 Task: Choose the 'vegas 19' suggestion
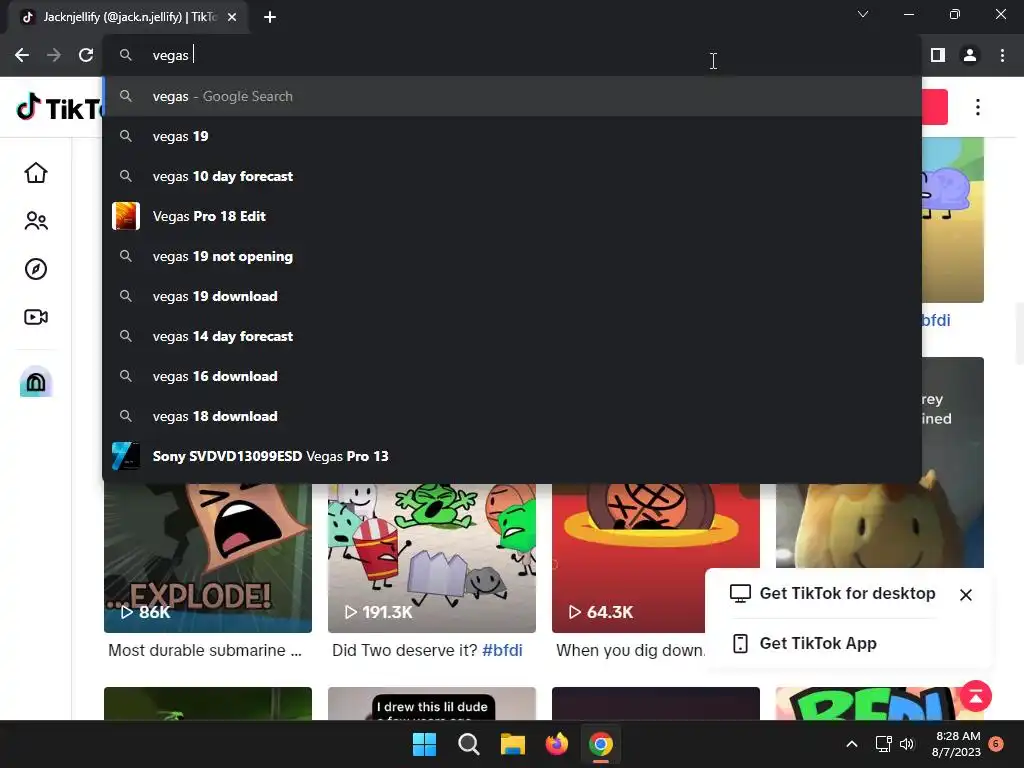[512, 136]
